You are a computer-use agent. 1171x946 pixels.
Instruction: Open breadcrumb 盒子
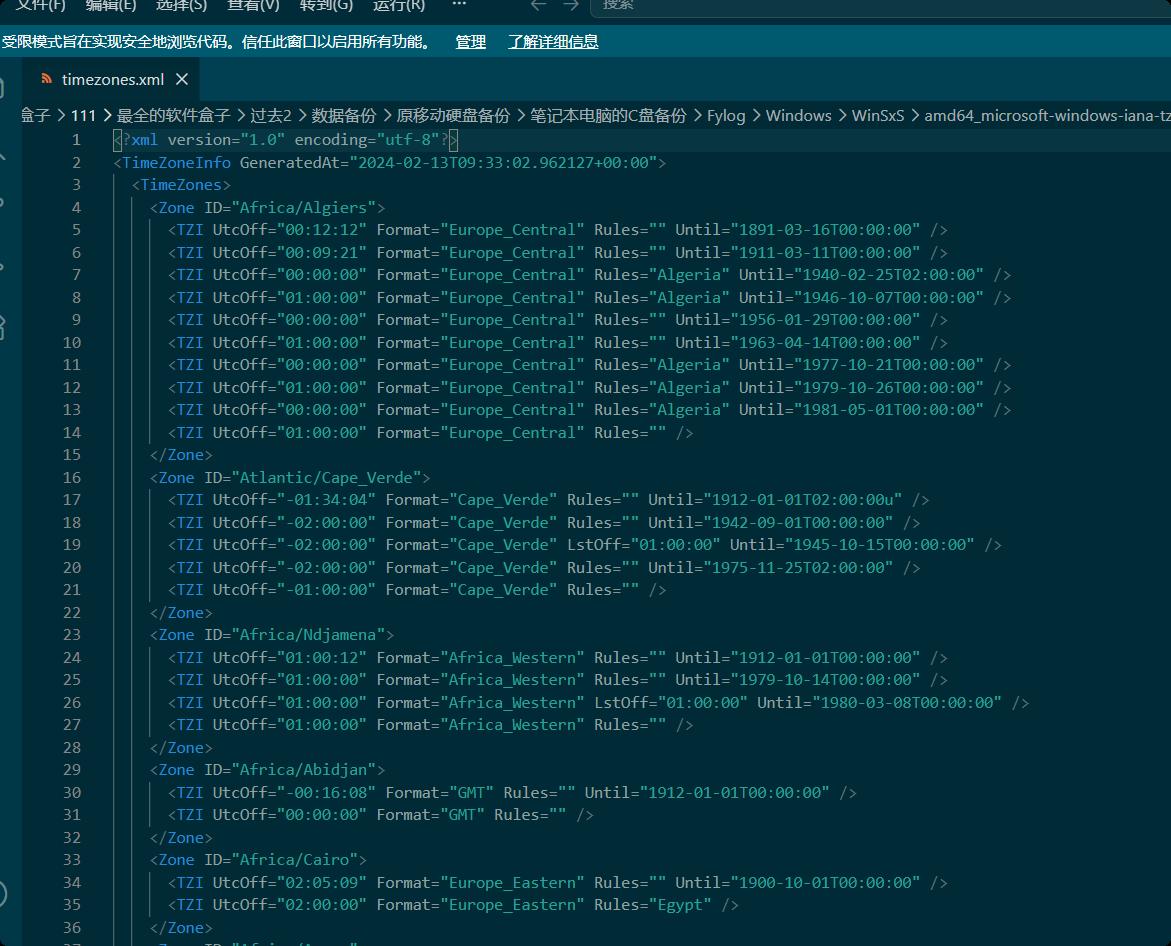(34, 116)
